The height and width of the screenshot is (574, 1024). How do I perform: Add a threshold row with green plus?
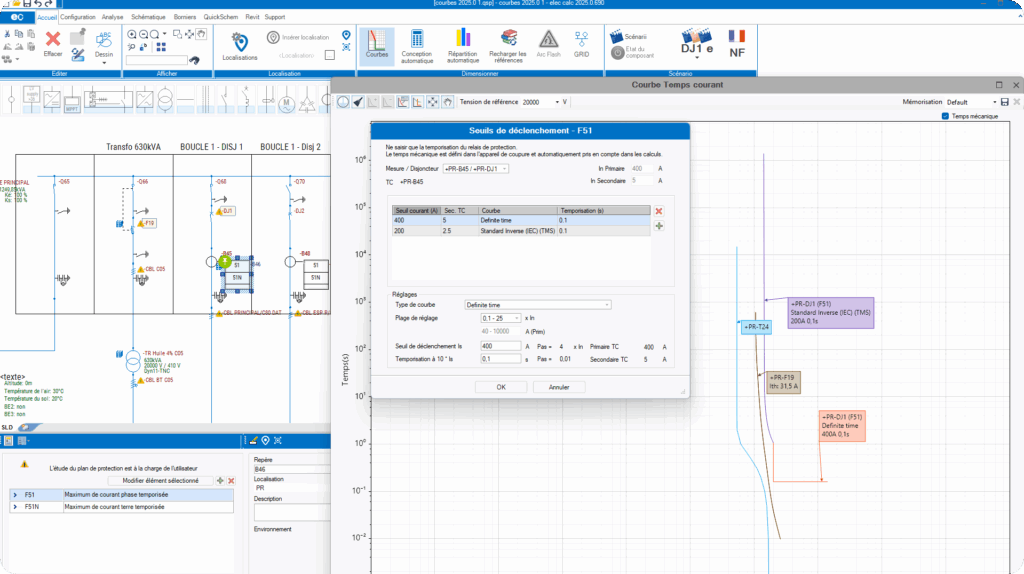tap(658, 227)
